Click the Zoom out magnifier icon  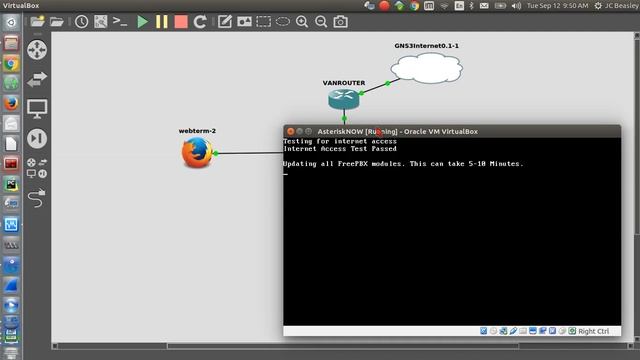pyautogui.click(x=321, y=22)
